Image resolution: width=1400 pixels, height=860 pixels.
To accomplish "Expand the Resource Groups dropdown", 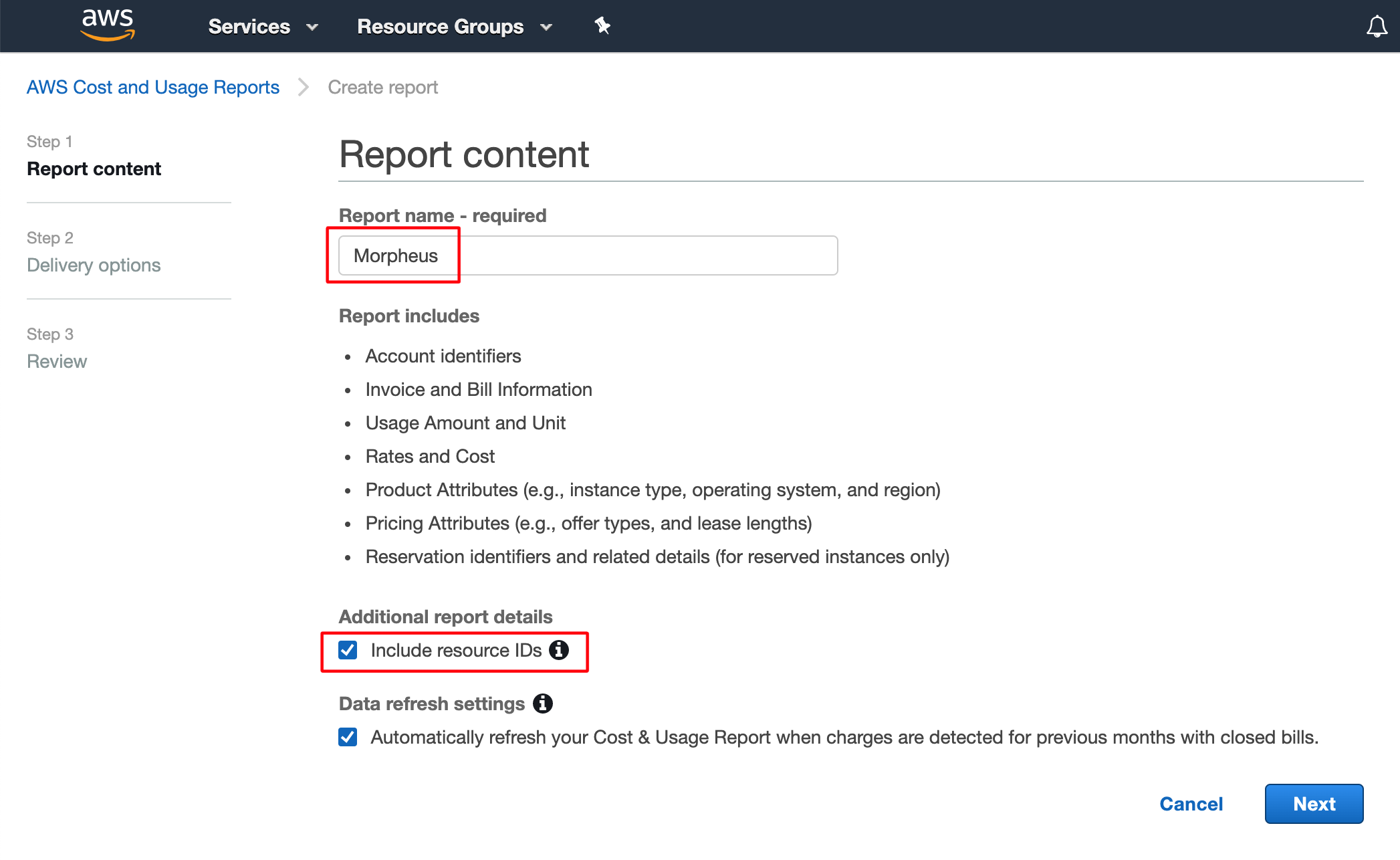I will (441, 27).
